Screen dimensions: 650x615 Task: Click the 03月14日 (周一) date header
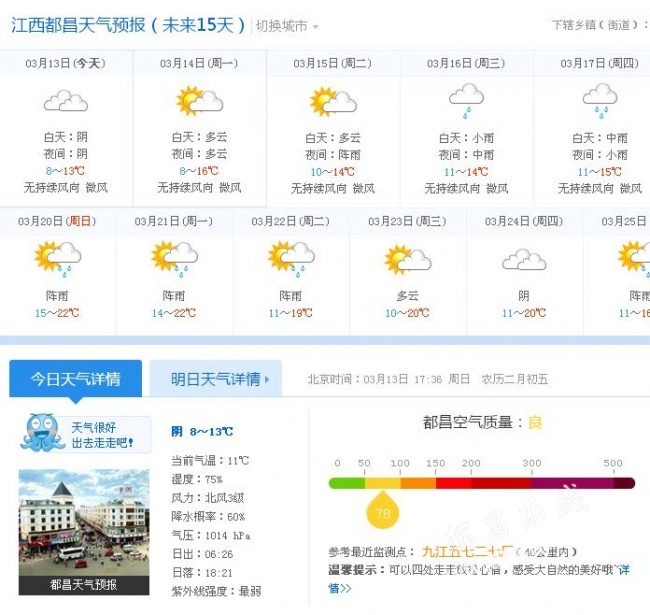coord(199,63)
